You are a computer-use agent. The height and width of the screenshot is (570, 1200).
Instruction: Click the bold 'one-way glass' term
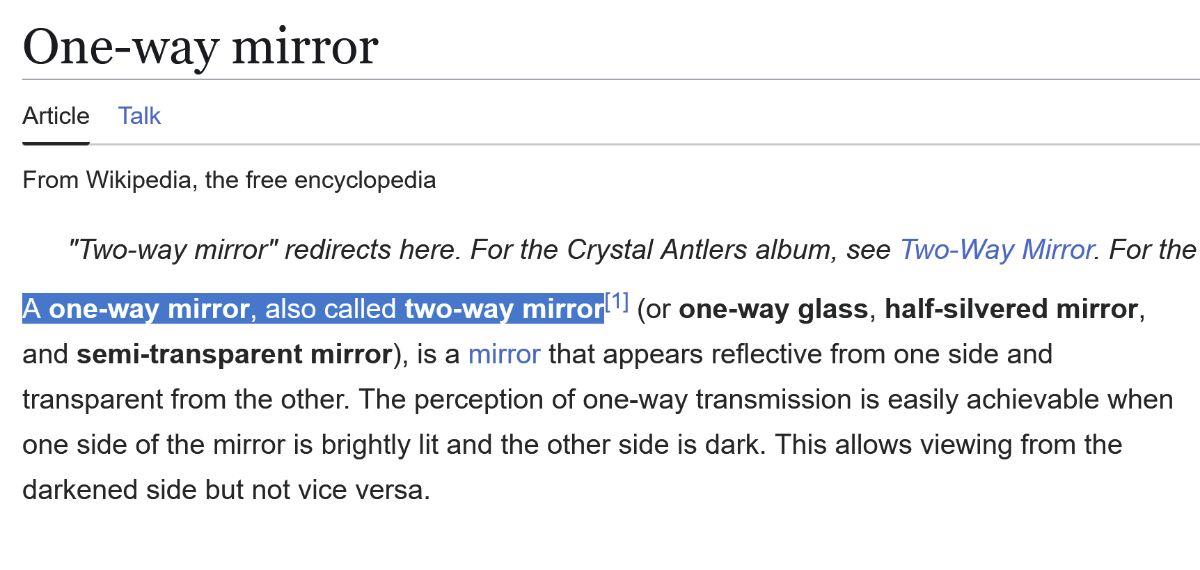[773, 309]
